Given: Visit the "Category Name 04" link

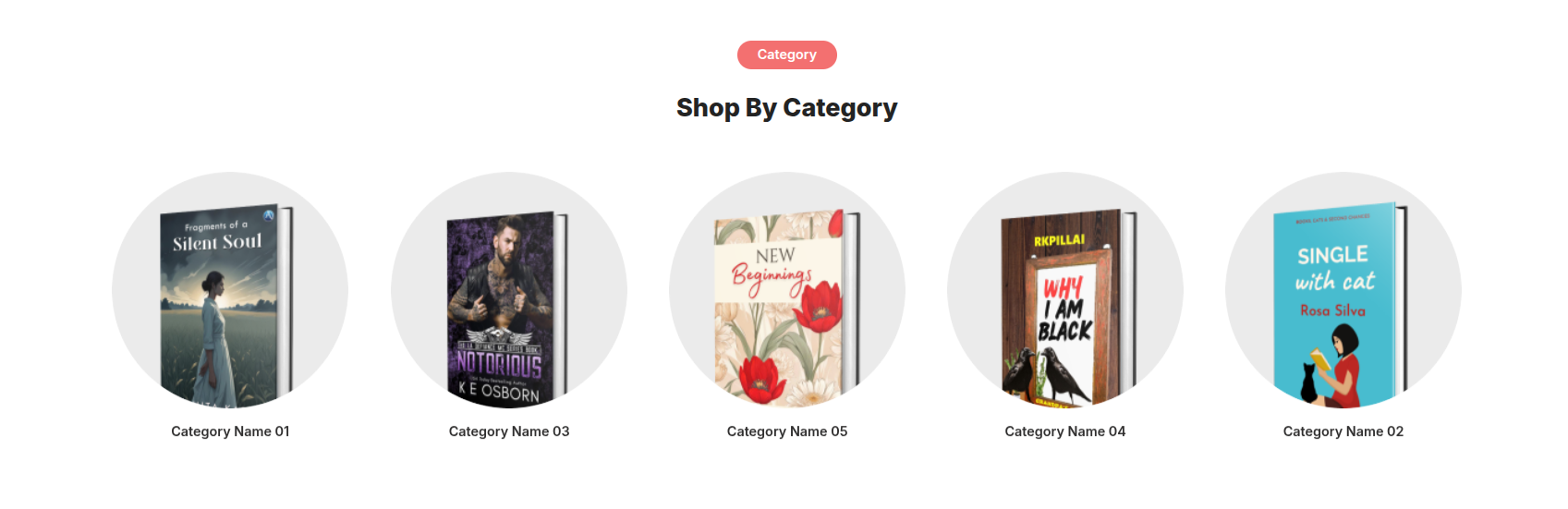Looking at the screenshot, I should click(1065, 431).
